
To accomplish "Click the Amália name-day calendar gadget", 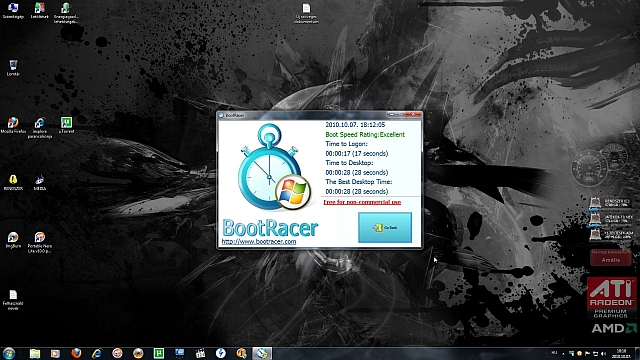I will tap(611, 257).
